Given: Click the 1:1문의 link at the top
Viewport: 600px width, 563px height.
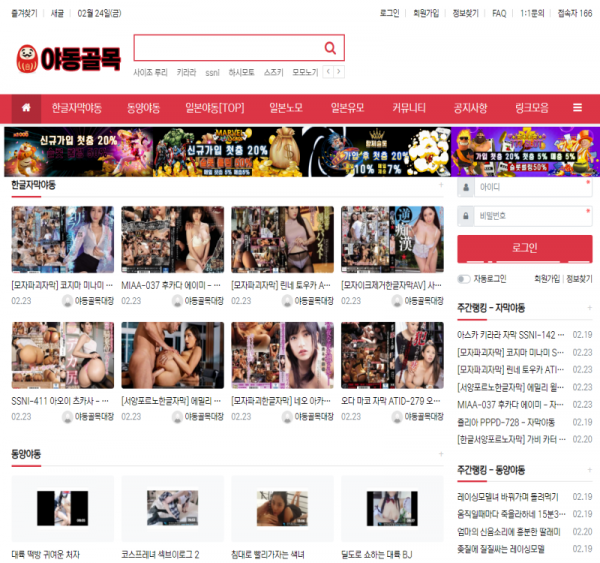Looking at the screenshot, I should [532, 14].
